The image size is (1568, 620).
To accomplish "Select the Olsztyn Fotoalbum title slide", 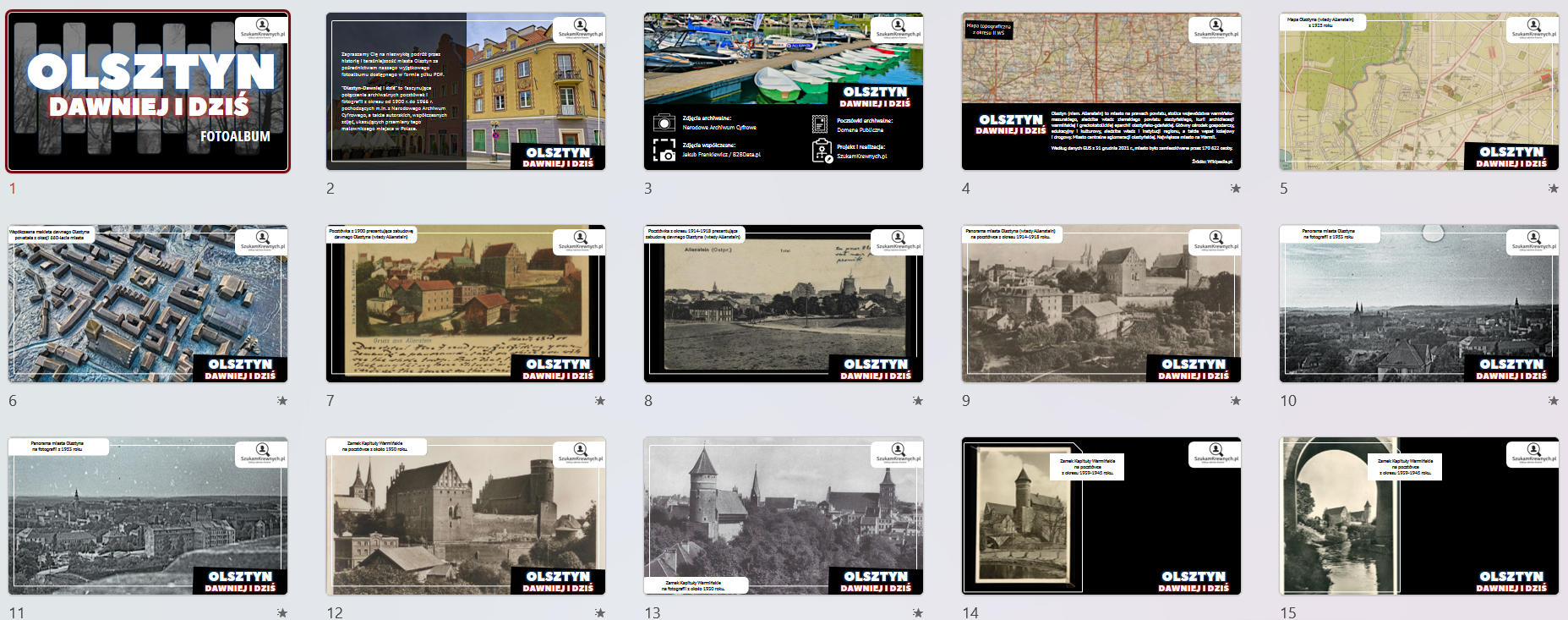I will point(148,91).
